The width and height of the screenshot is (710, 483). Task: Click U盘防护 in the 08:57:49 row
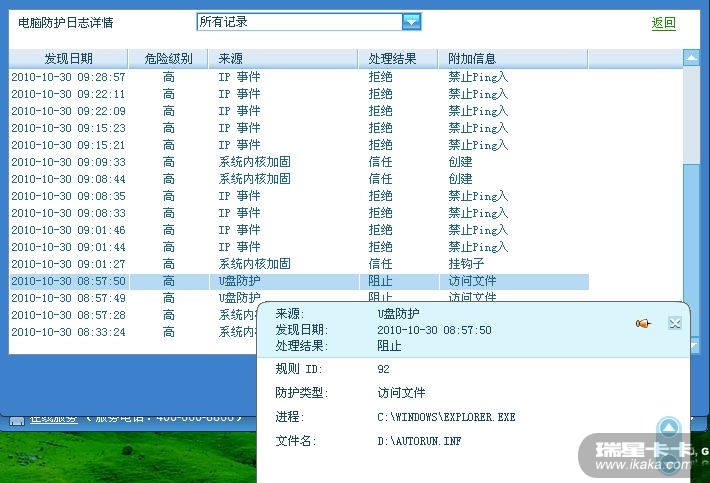[x=239, y=298]
